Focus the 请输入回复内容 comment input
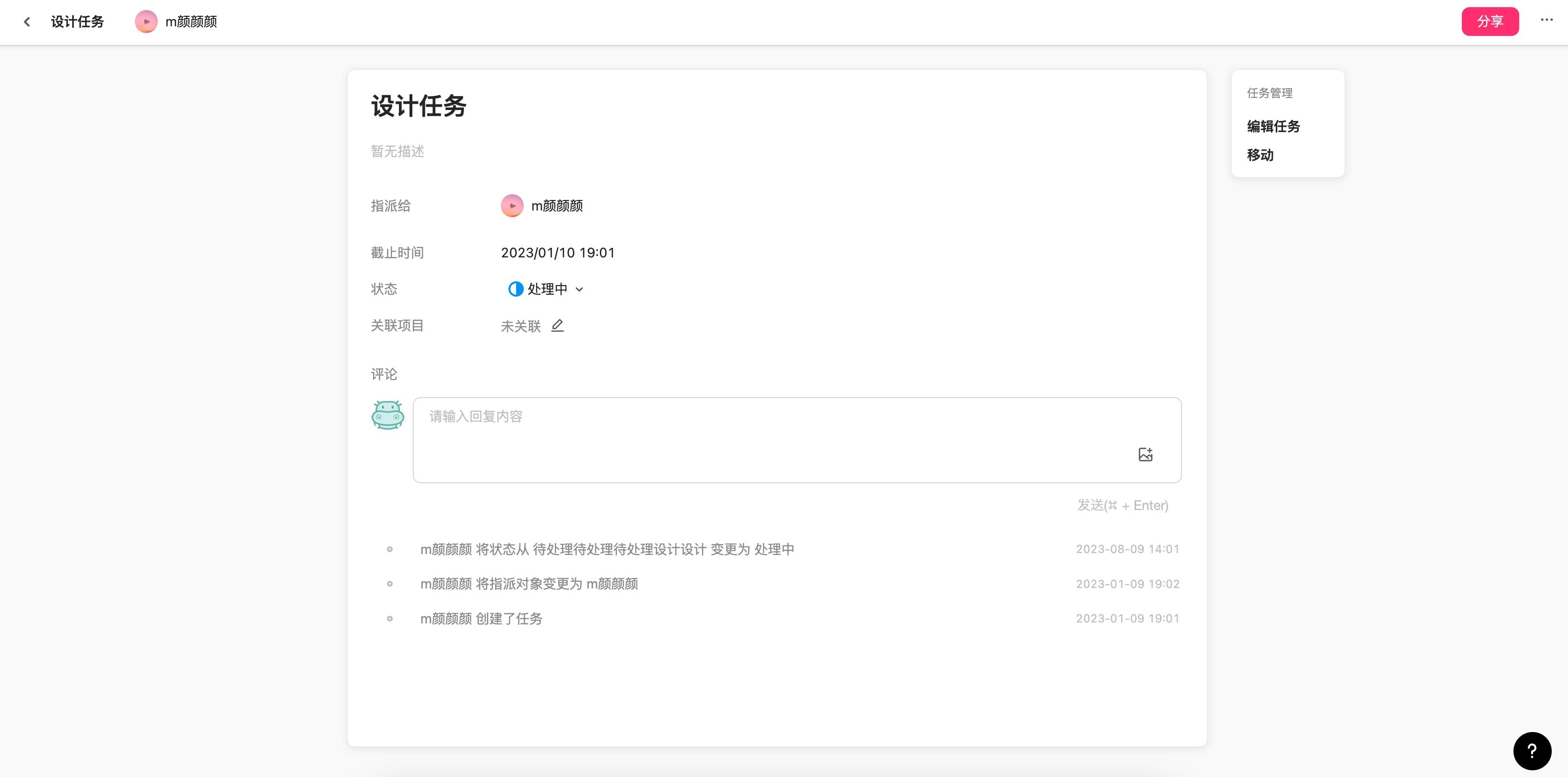Image resolution: width=1568 pixels, height=777 pixels. [x=797, y=440]
